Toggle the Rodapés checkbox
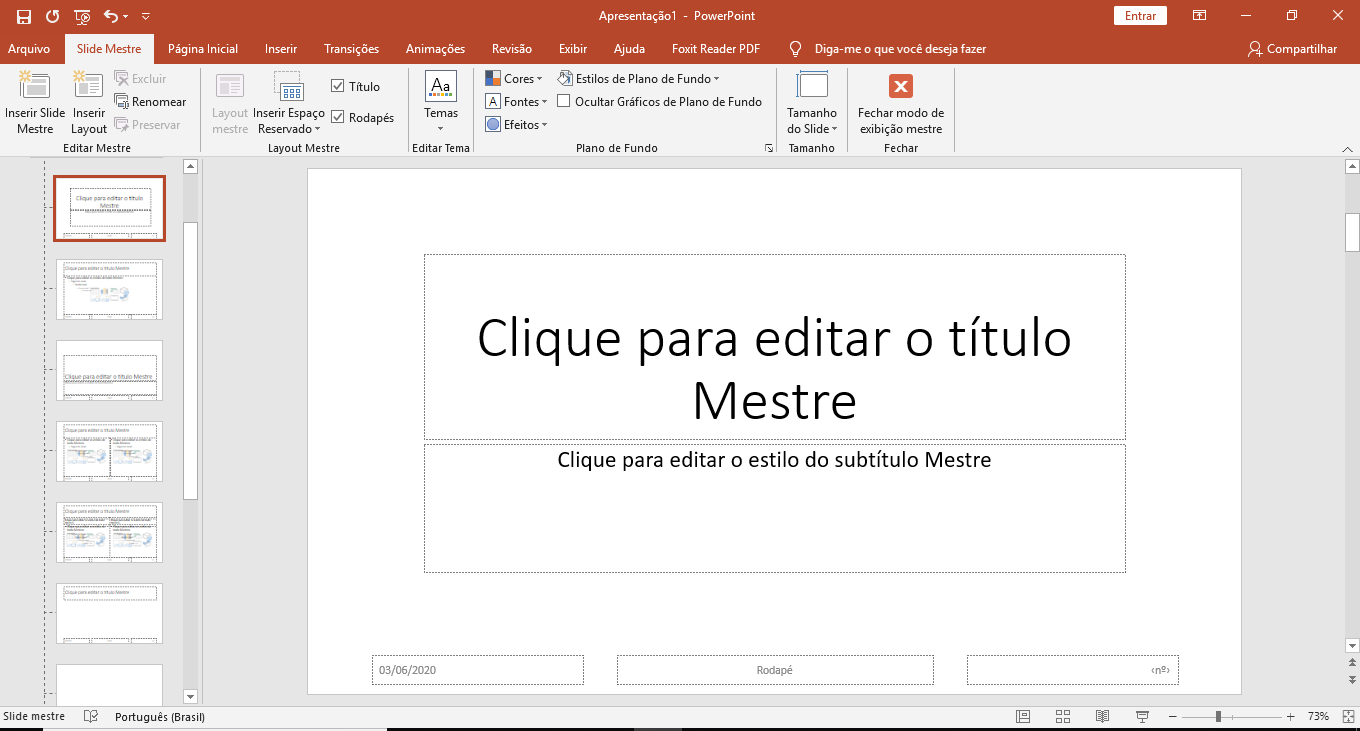The image size is (1360, 731). tap(338, 118)
